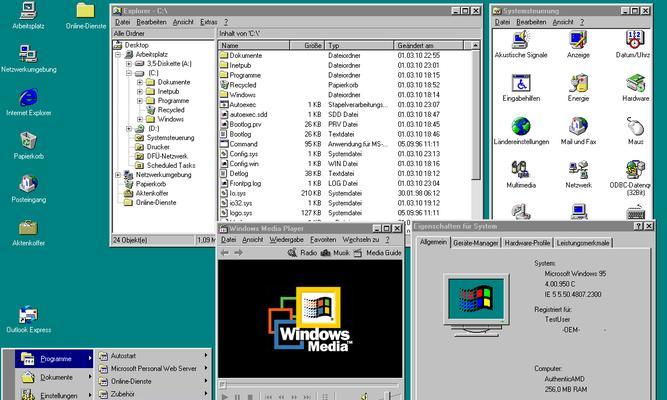Open Mail und Fax in Systemsteuerung
Image resolution: width=667 pixels, height=400 pixels.
(x=578, y=131)
